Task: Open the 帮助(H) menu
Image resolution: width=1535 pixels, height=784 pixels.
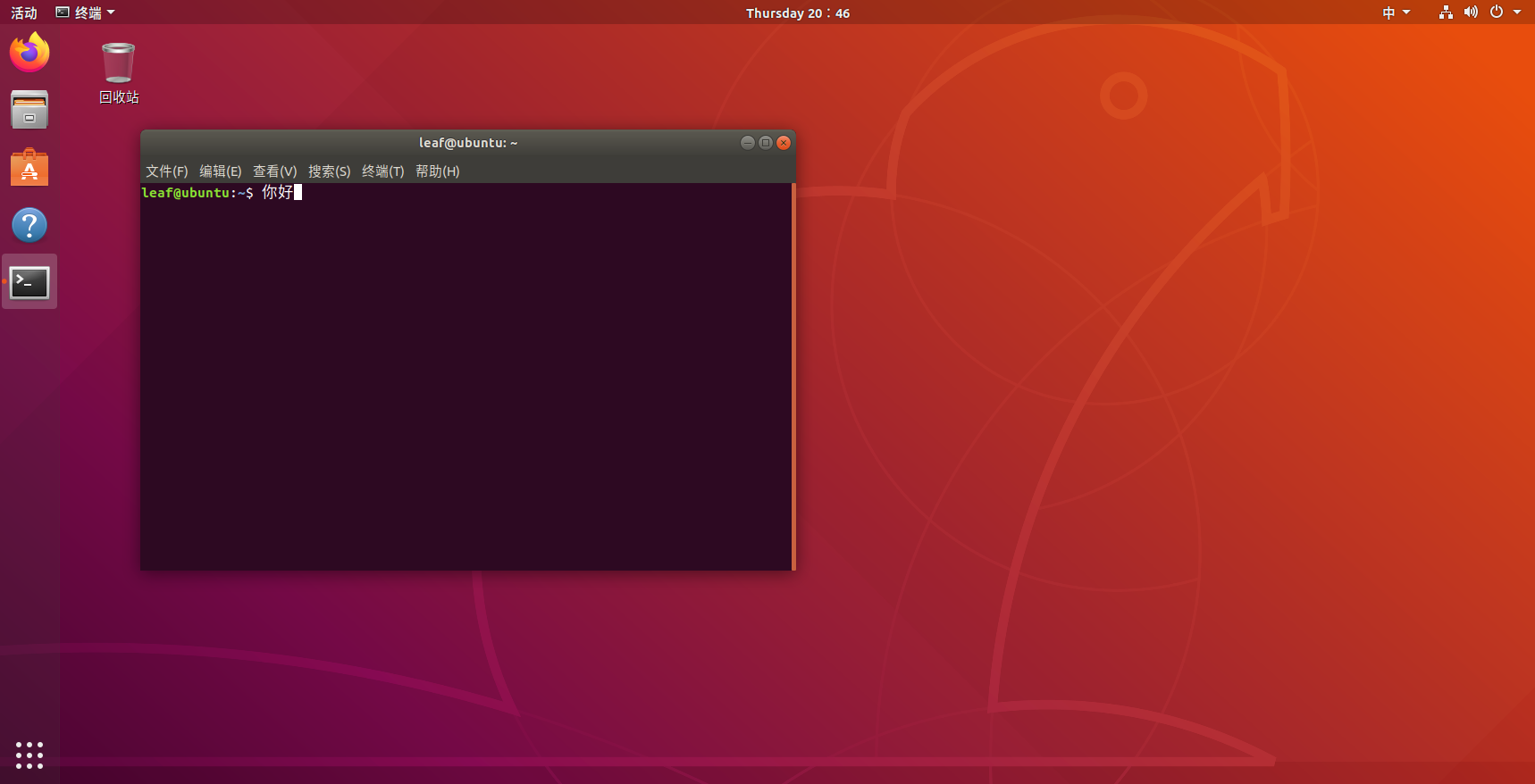Action: click(438, 171)
